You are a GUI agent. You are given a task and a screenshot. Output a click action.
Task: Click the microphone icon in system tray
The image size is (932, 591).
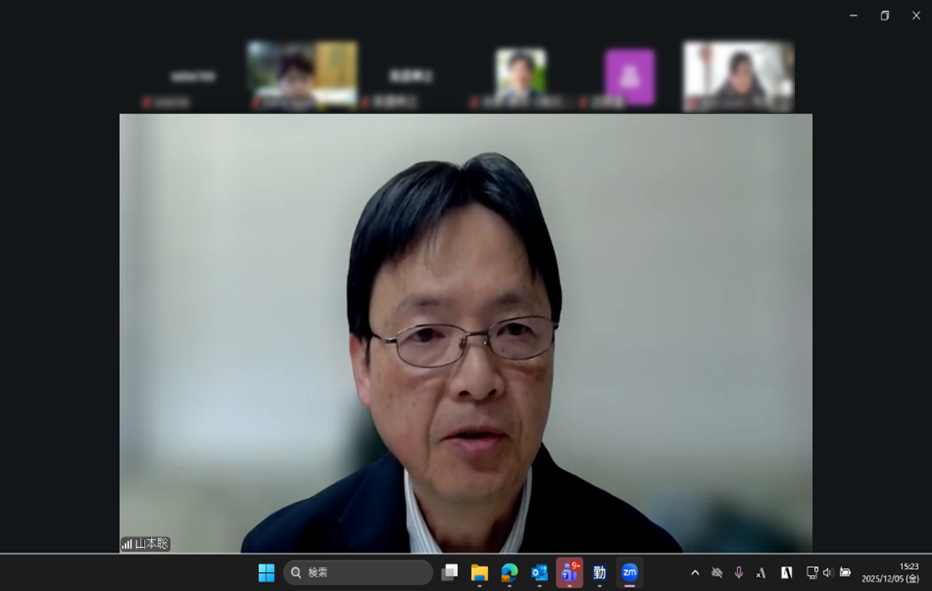click(739, 573)
